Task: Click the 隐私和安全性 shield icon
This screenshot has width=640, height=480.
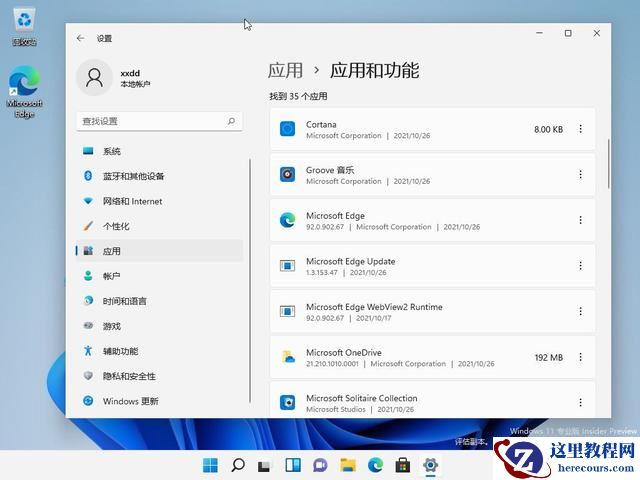Action: 88,376
